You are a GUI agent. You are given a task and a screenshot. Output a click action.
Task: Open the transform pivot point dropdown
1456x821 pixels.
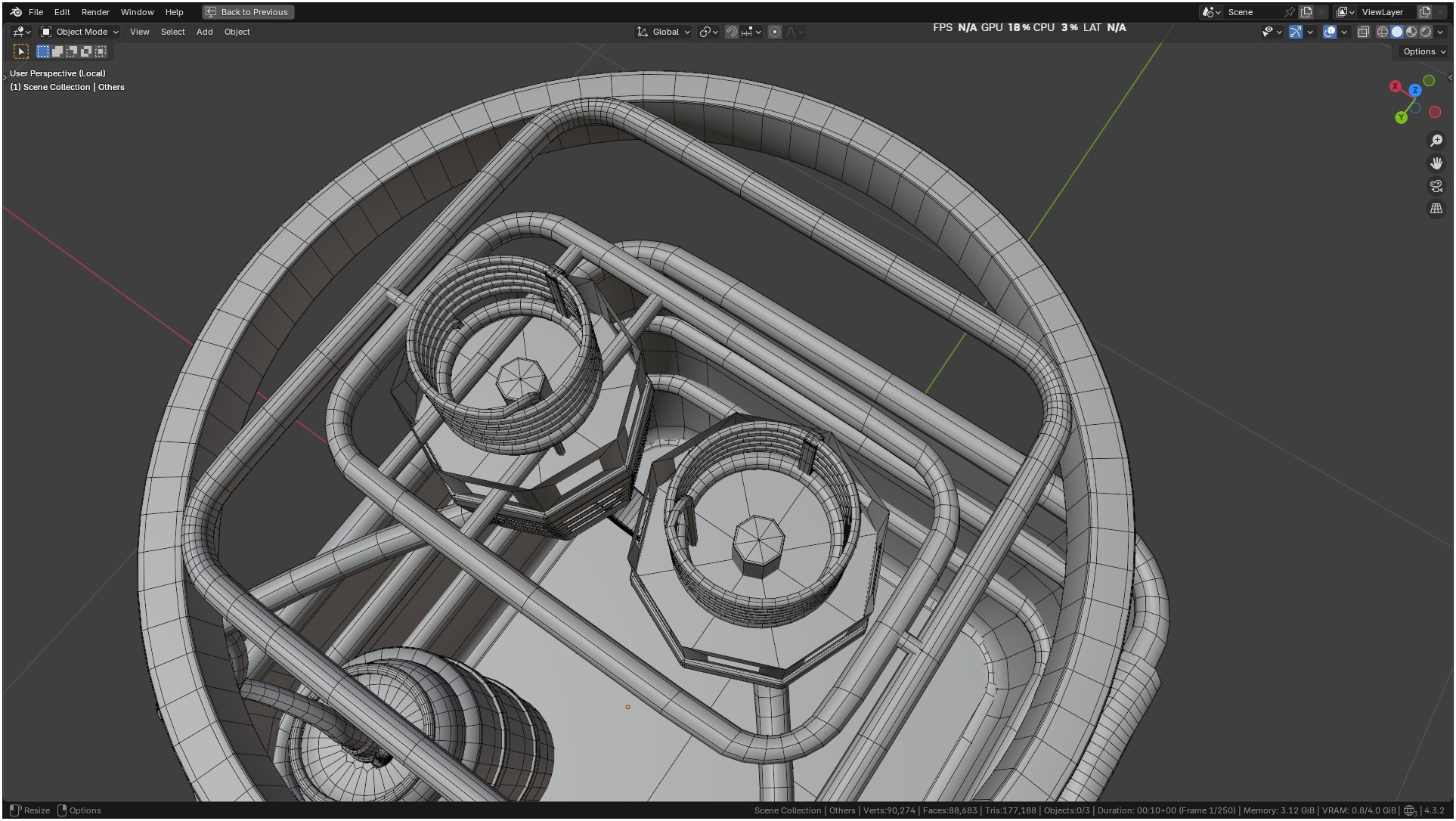[x=708, y=32]
